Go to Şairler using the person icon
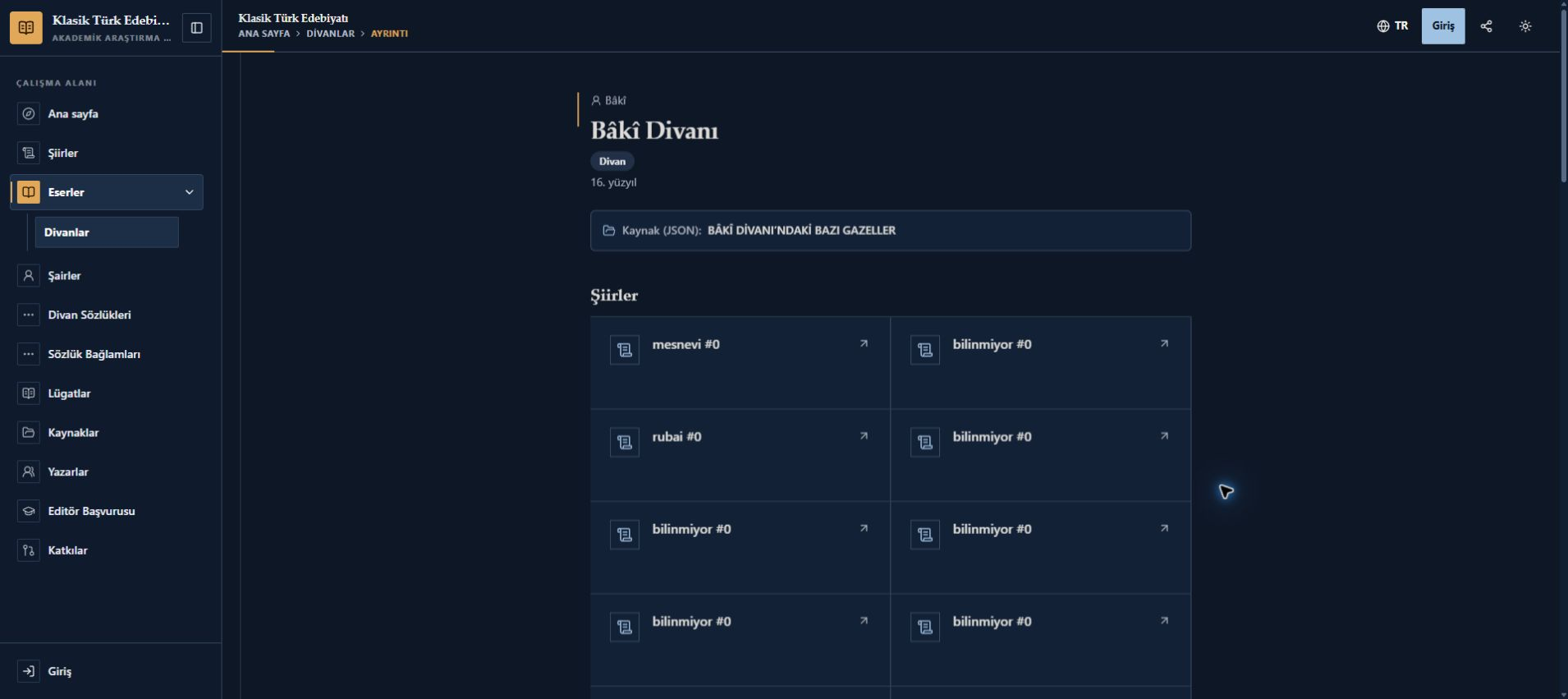Screen dimensions: 1568x699 pyautogui.click(x=29, y=276)
